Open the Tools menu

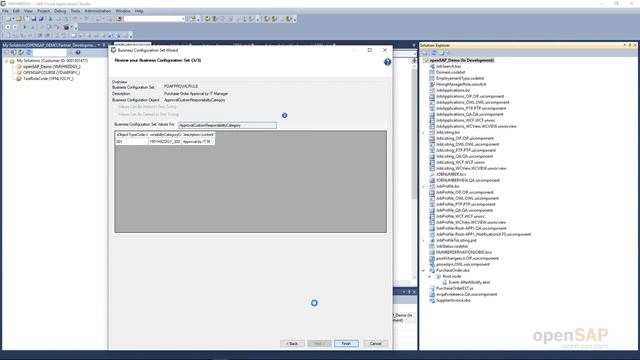(76, 11)
